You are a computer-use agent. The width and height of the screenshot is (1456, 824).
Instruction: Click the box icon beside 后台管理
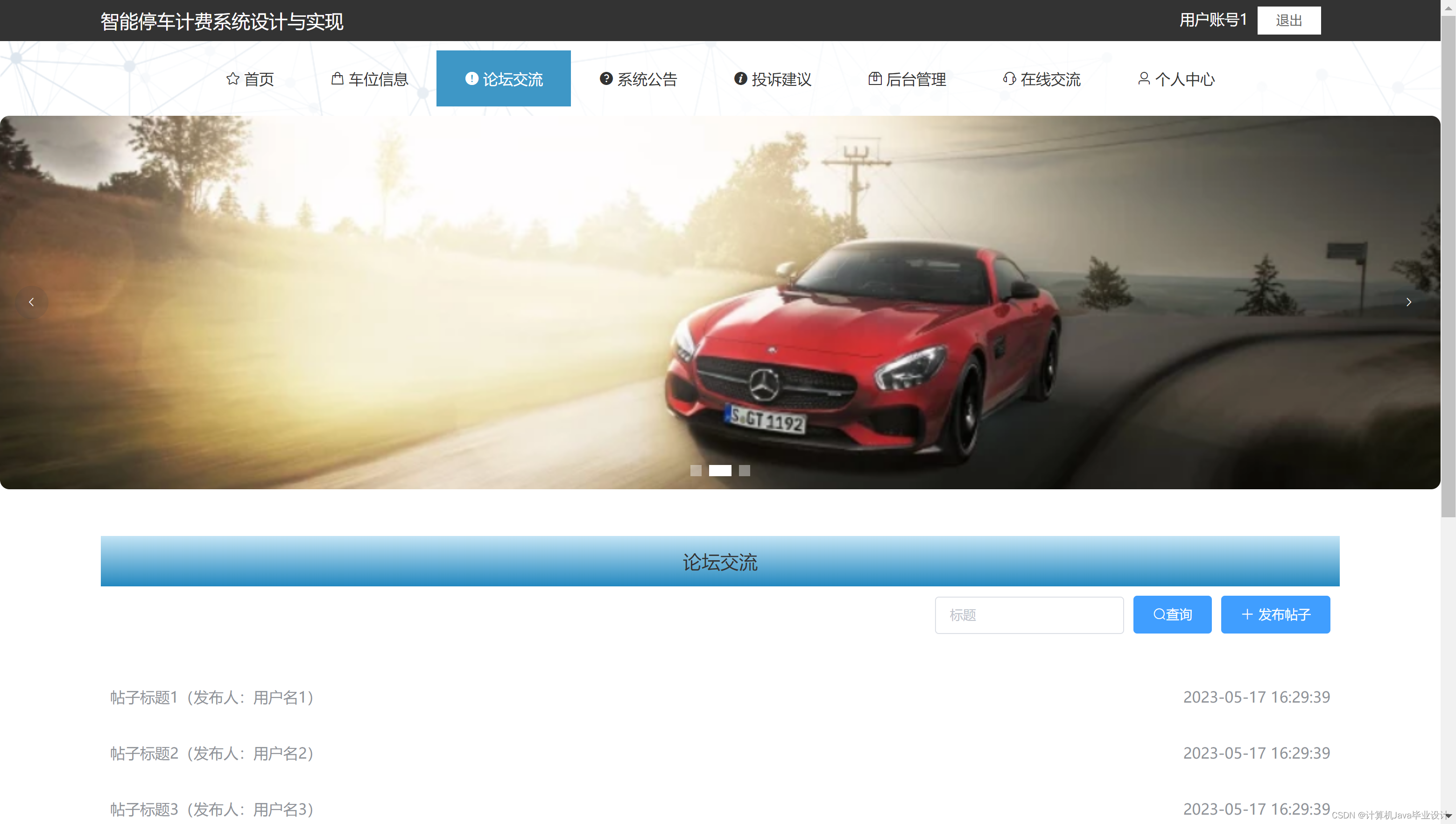(x=875, y=78)
